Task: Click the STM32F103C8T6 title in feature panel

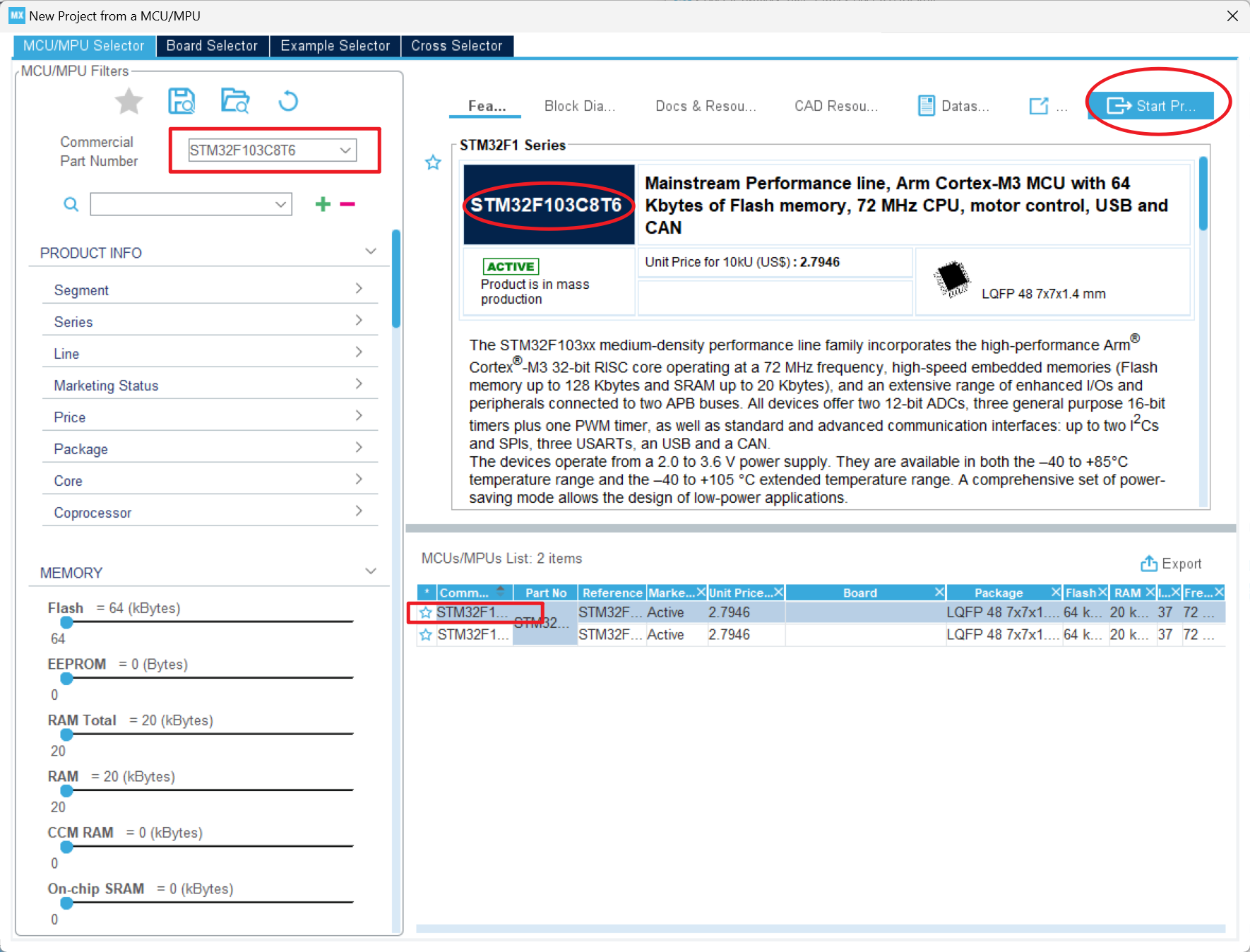Action: [547, 205]
